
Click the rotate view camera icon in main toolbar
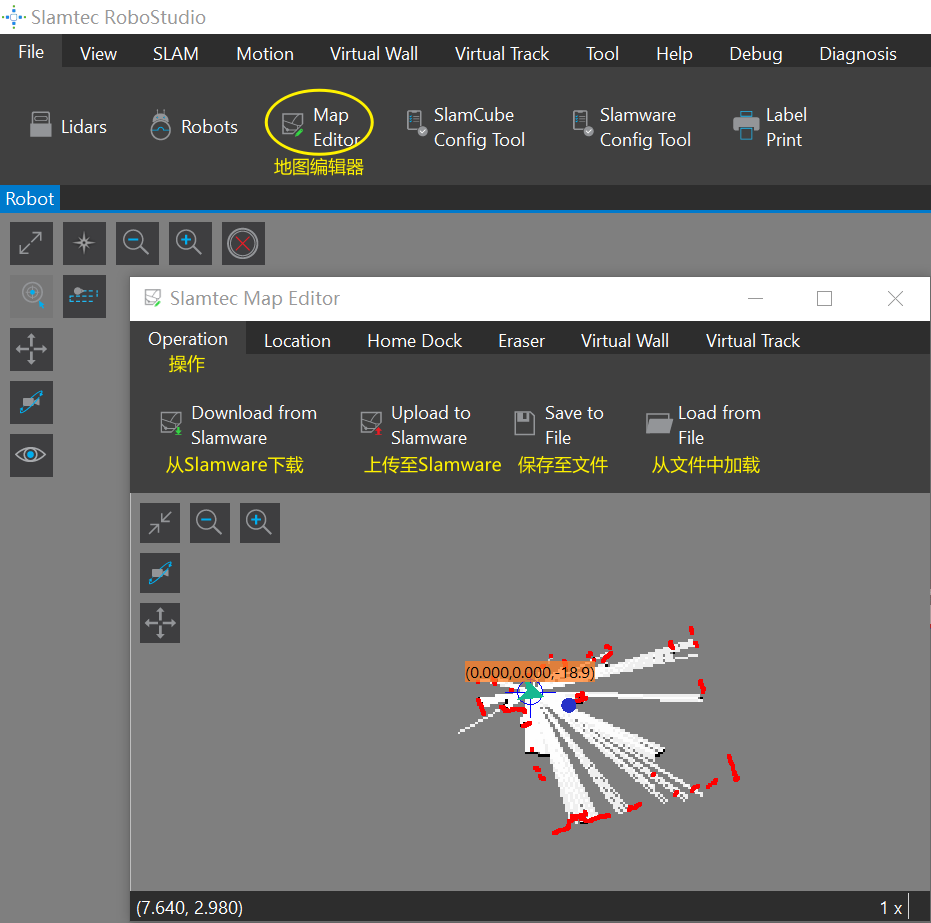pos(31,402)
